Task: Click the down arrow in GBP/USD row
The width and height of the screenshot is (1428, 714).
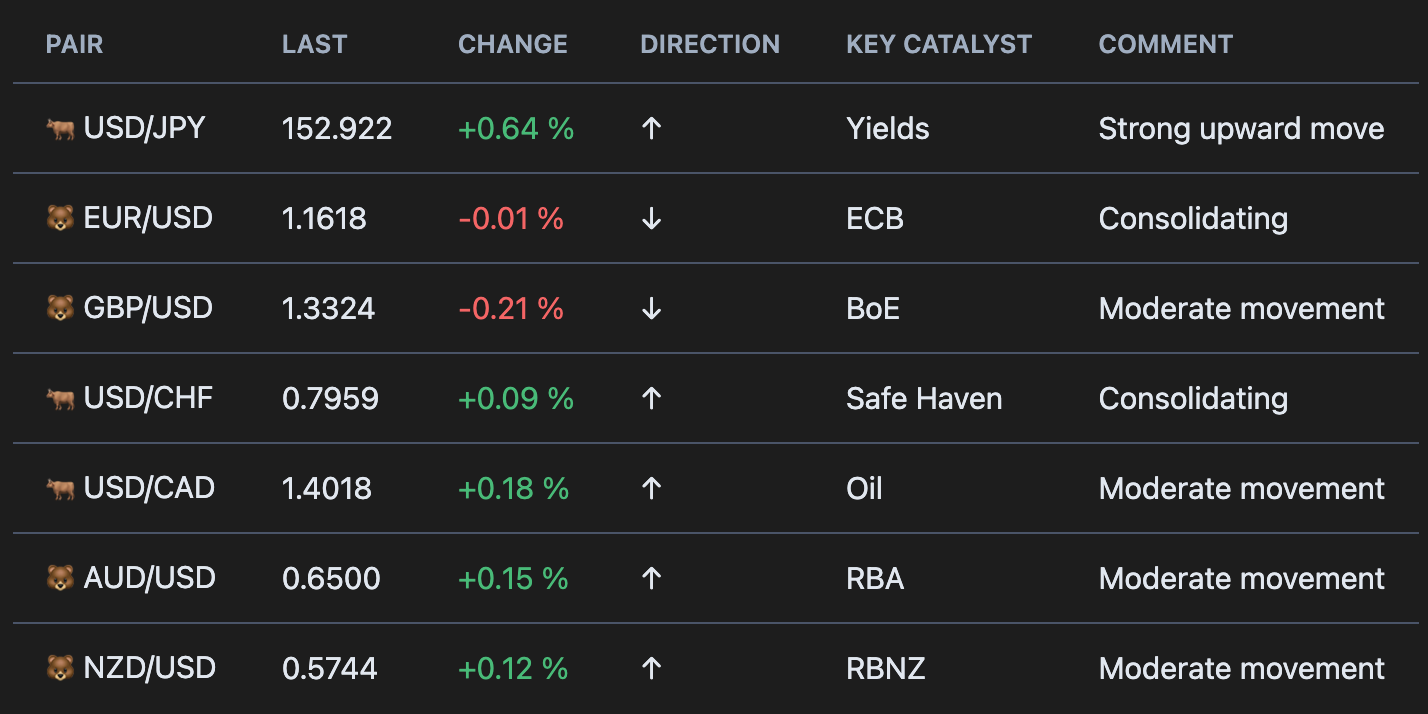Action: coord(652,309)
